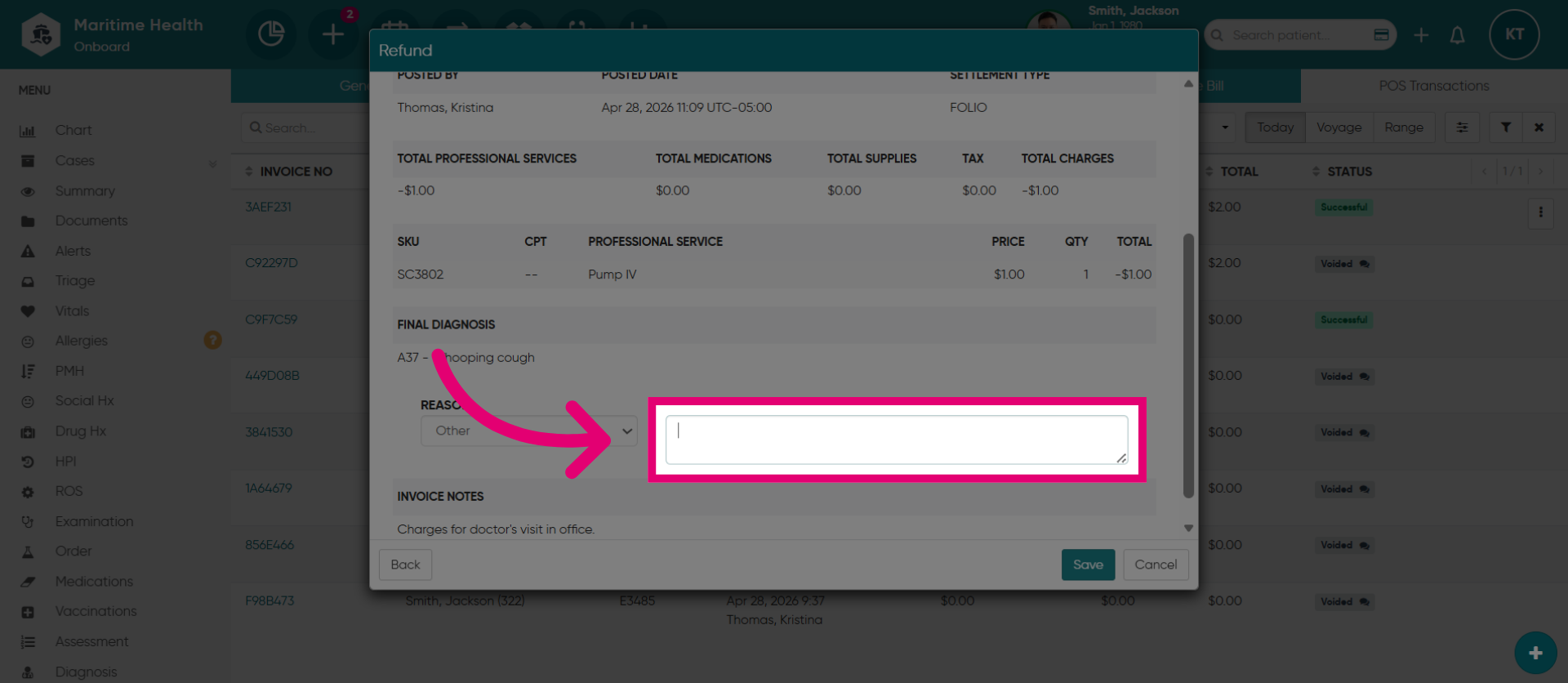Cancel the Refund dialog
The image size is (1568, 683).
click(x=1156, y=565)
